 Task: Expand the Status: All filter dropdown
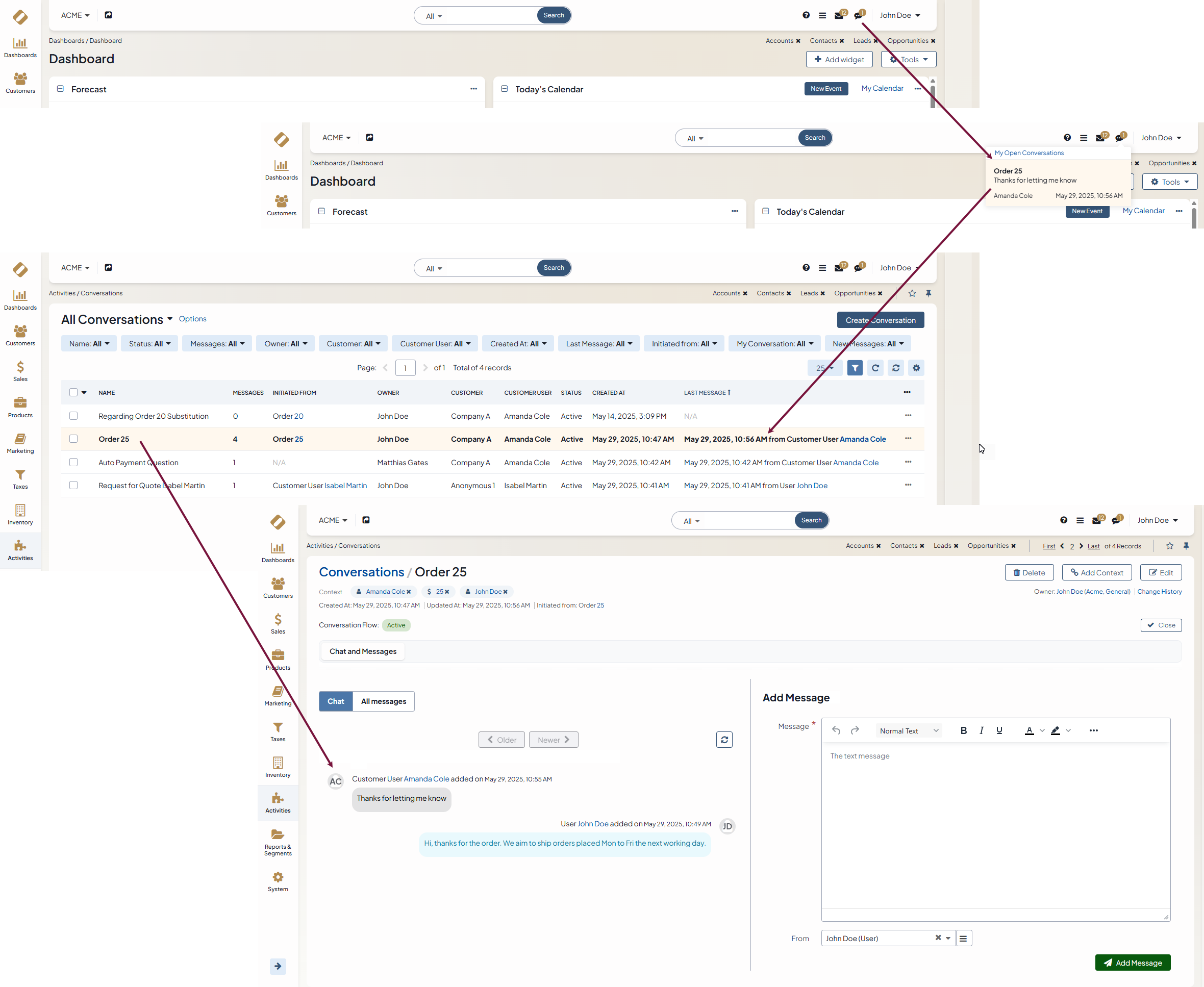point(149,343)
